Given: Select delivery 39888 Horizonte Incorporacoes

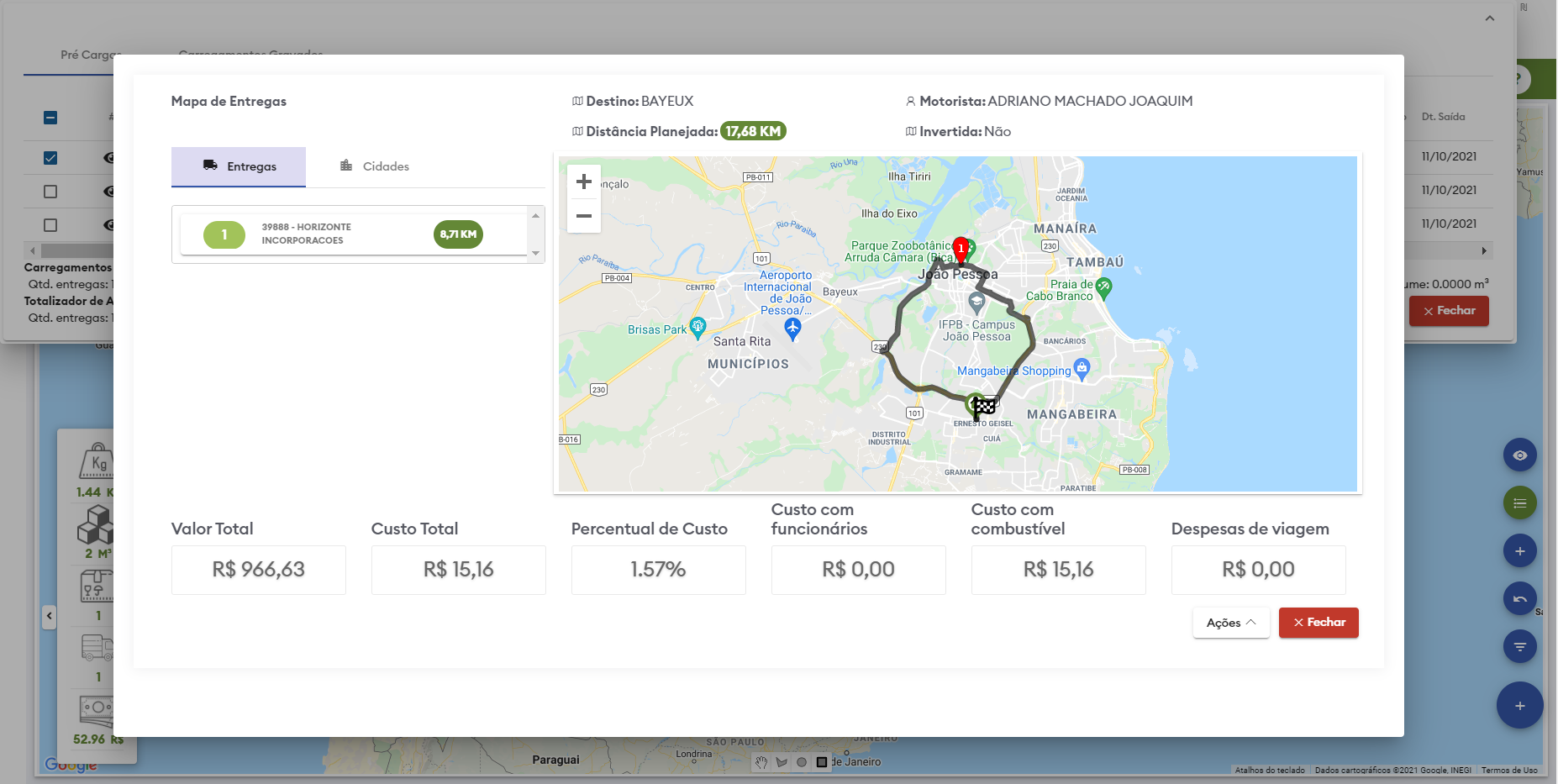Looking at the screenshot, I should [x=353, y=234].
